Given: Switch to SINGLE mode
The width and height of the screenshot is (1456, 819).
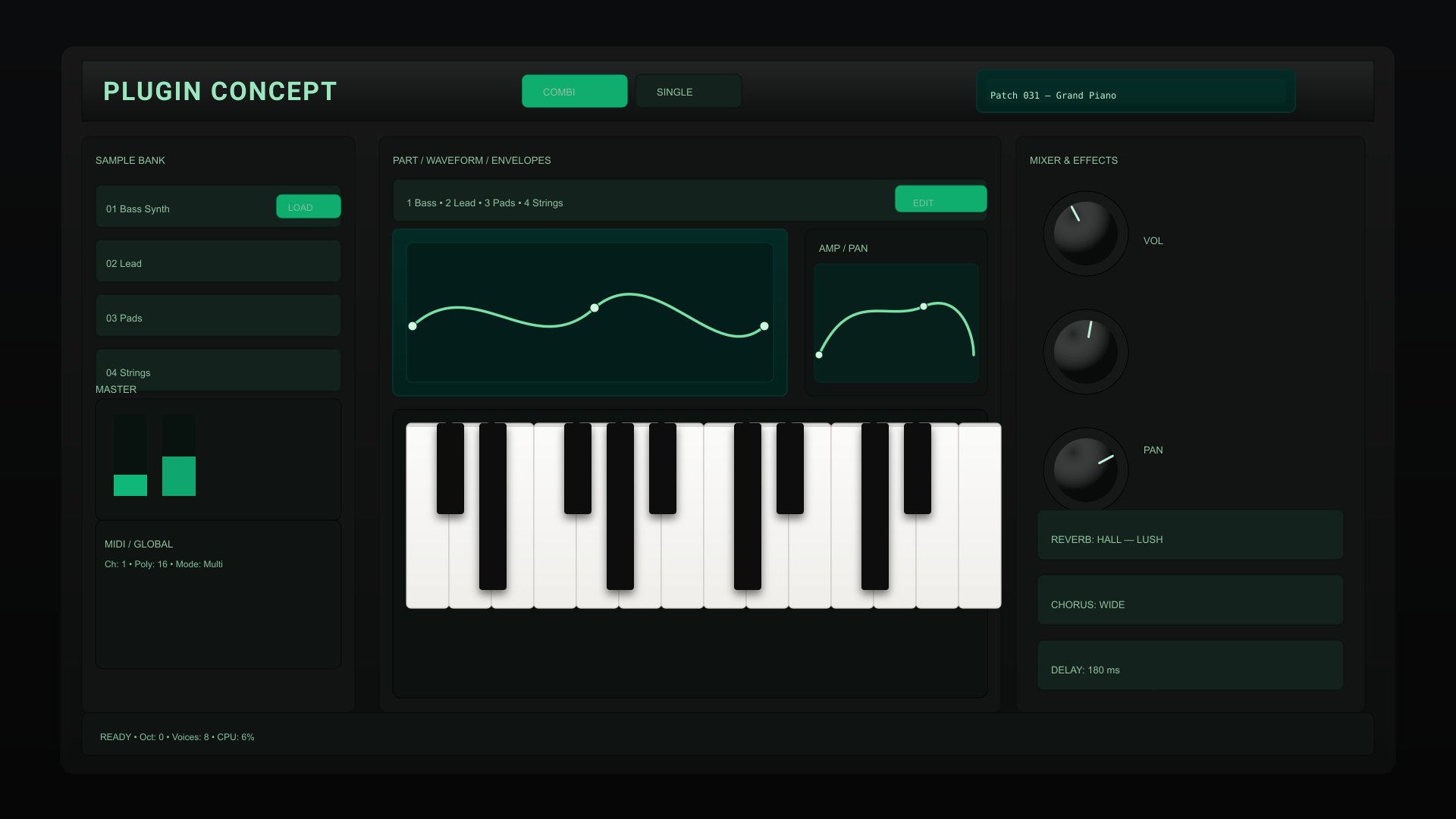Looking at the screenshot, I should [688, 91].
